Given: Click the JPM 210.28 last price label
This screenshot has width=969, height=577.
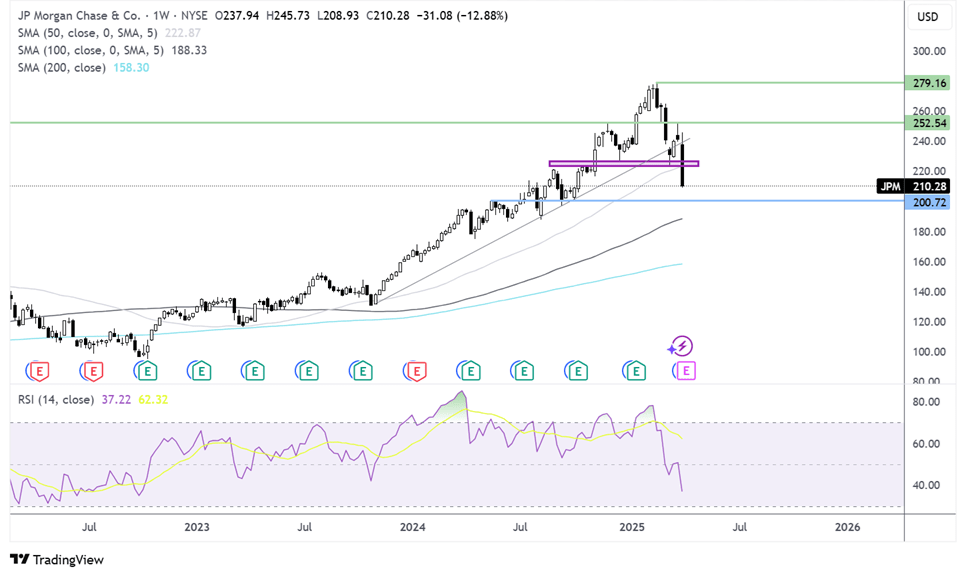Looking at the screenshot, I should (x=913, y=186).
